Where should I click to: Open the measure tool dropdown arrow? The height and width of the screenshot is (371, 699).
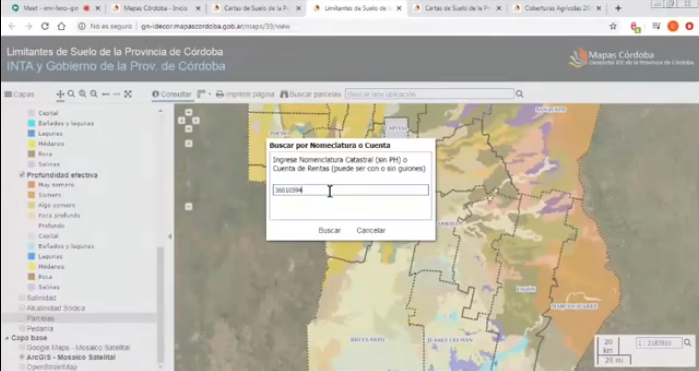coord(210,94)
